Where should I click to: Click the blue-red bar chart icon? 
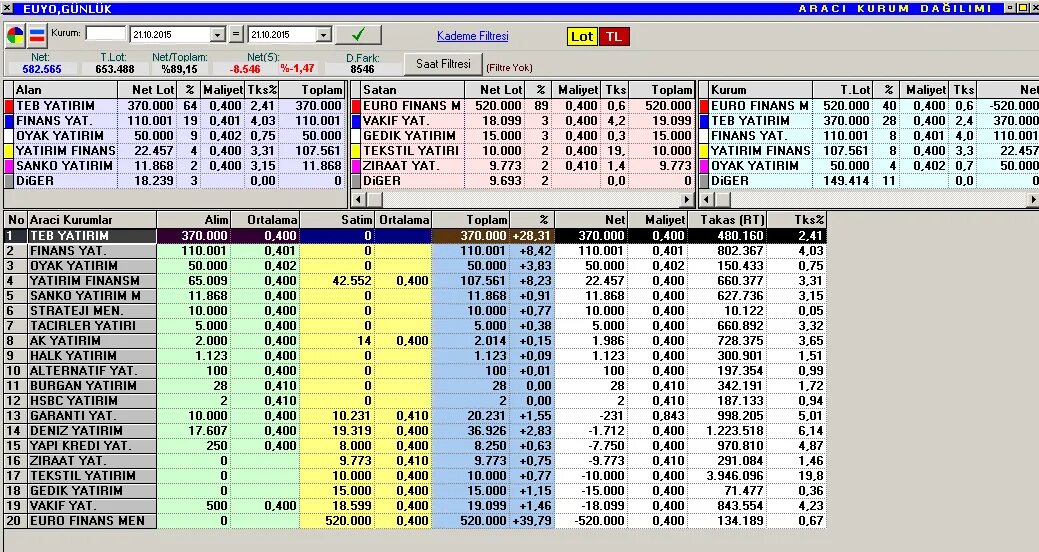click(x=37, y=35)
